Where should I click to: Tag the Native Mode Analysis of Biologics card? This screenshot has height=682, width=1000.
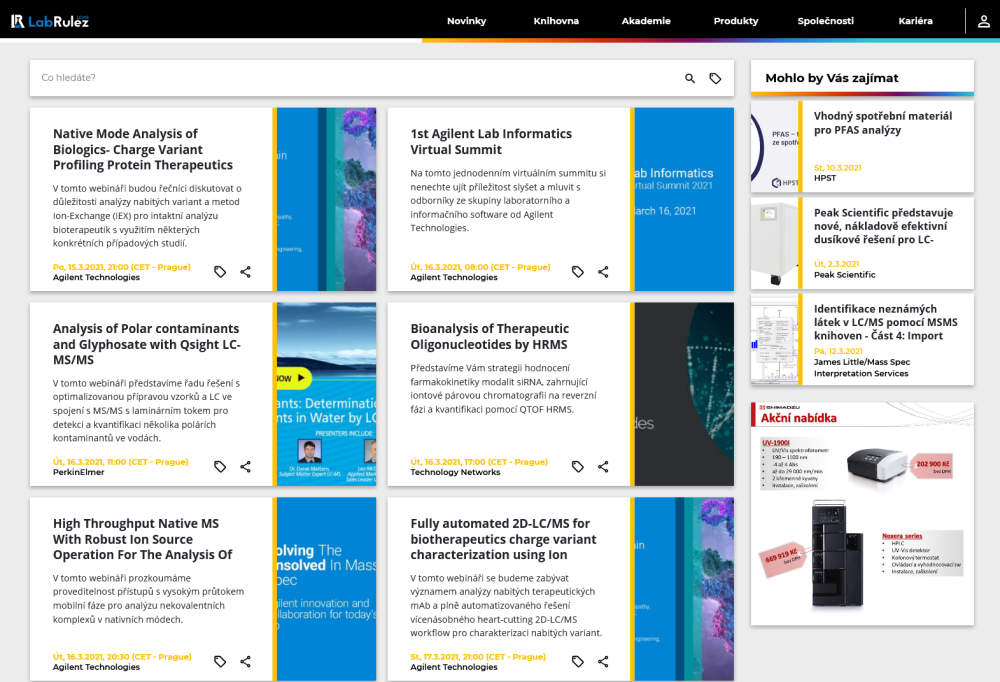pyautogui.click(x=220, y=272)
